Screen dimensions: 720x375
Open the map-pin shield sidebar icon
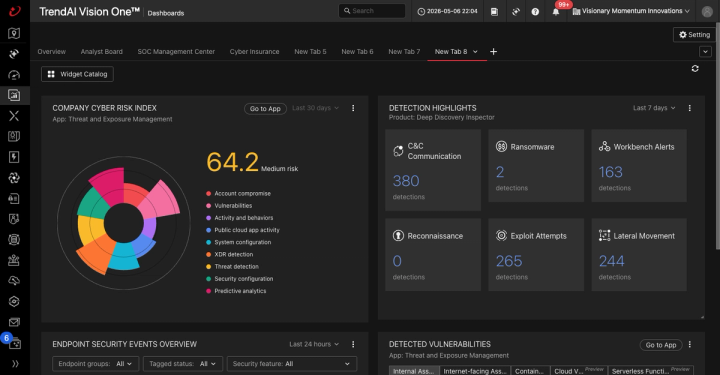tap(14, 33)
